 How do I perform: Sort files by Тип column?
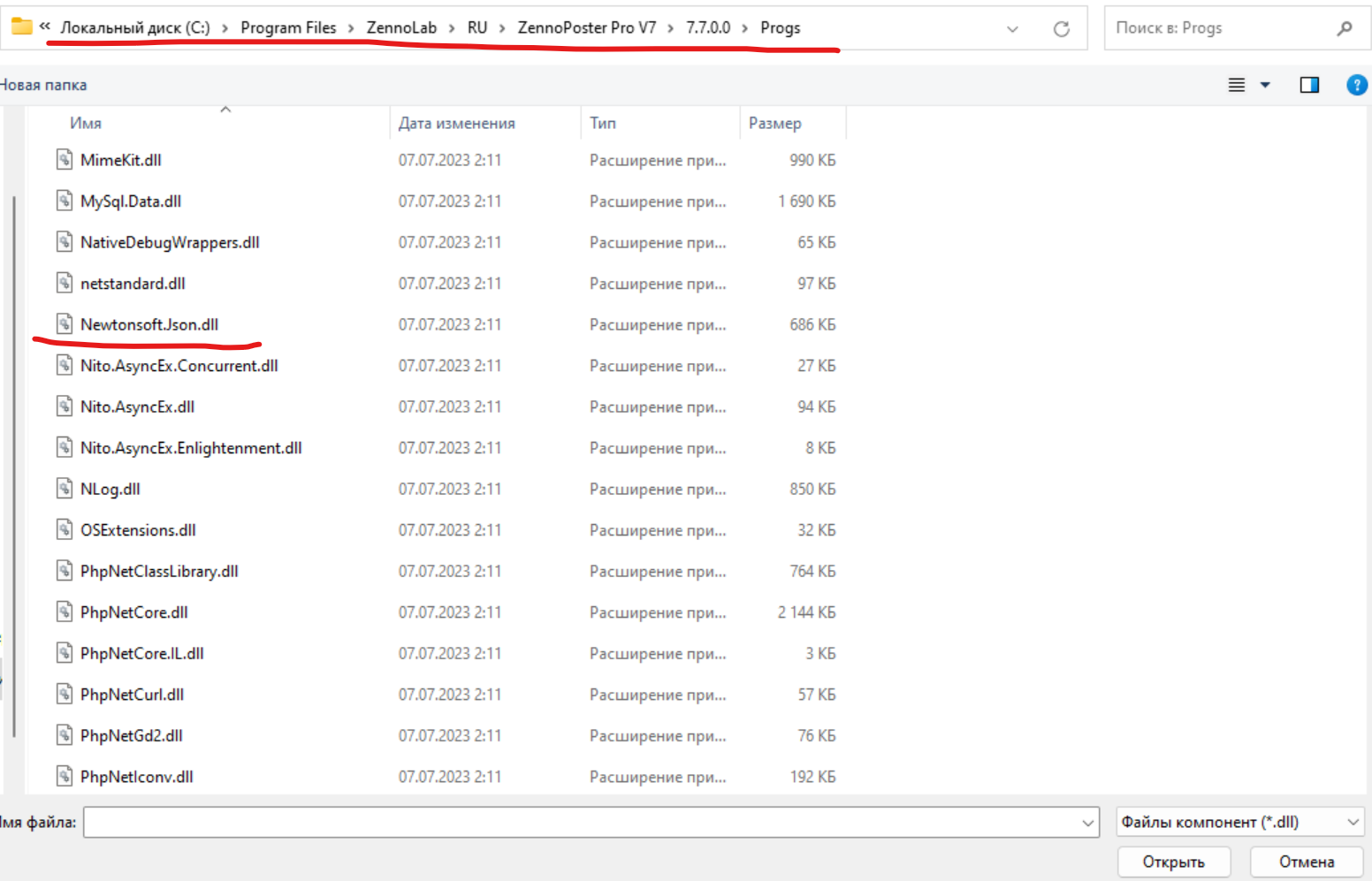pyautogui.click(x=603, y=123)
